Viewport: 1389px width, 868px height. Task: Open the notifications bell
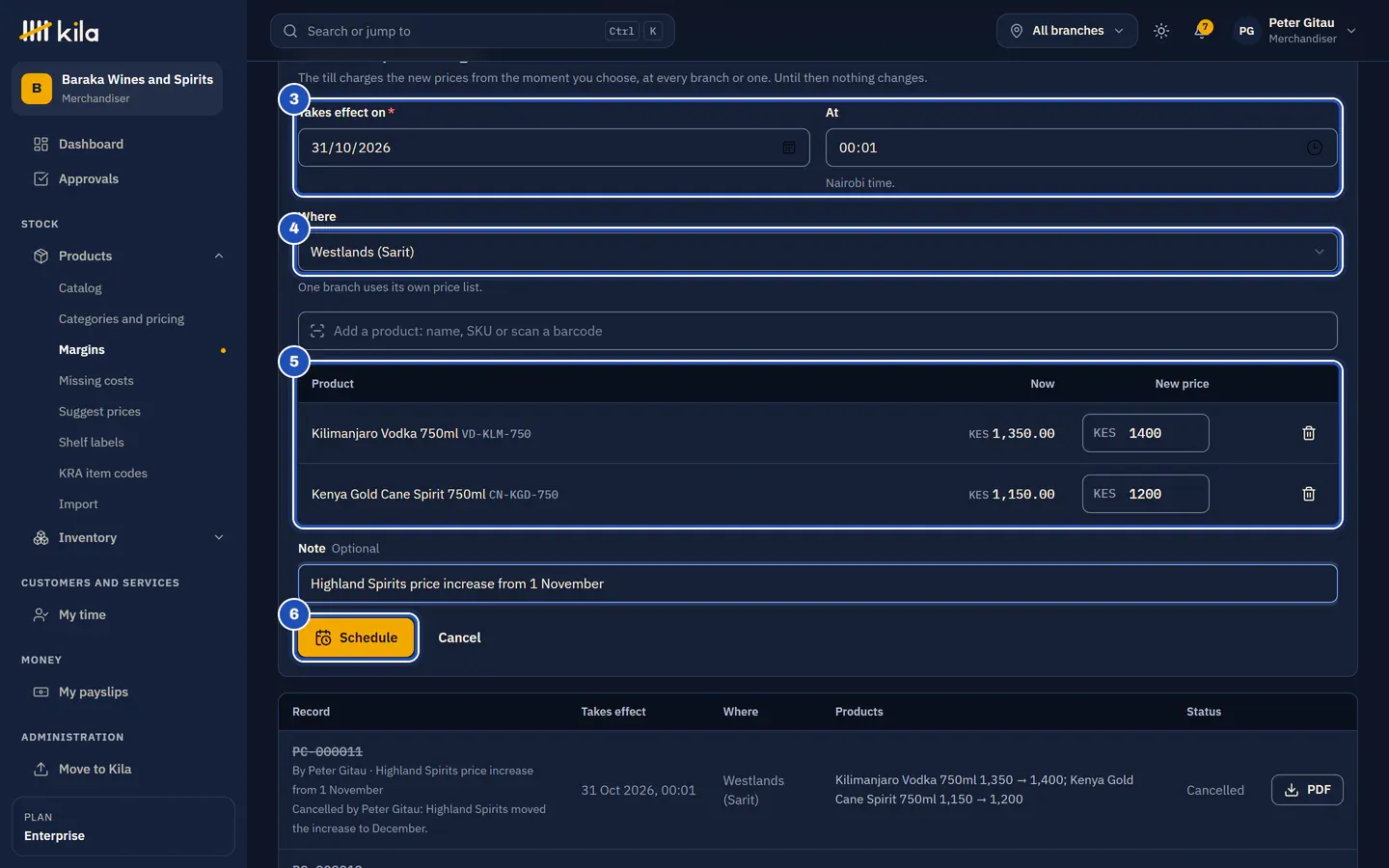pyautogui.click(x=1202, y=31)
